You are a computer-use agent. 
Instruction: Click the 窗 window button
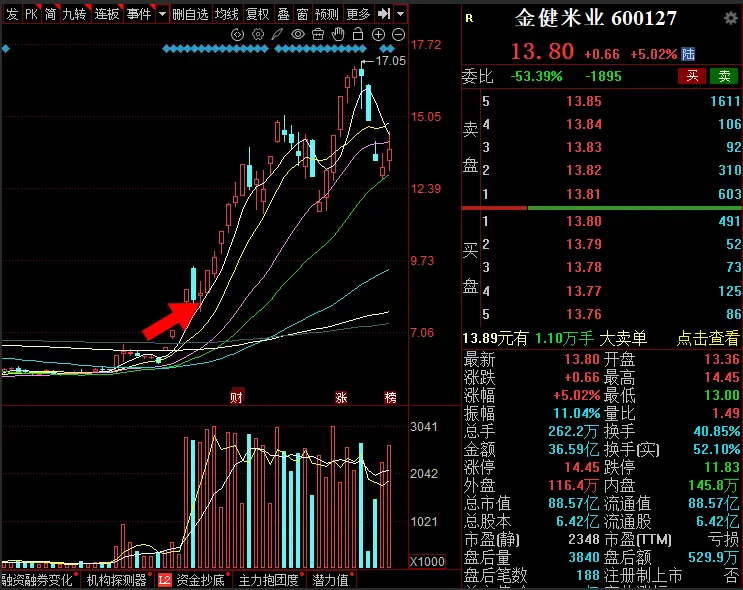tap(302, 14)
